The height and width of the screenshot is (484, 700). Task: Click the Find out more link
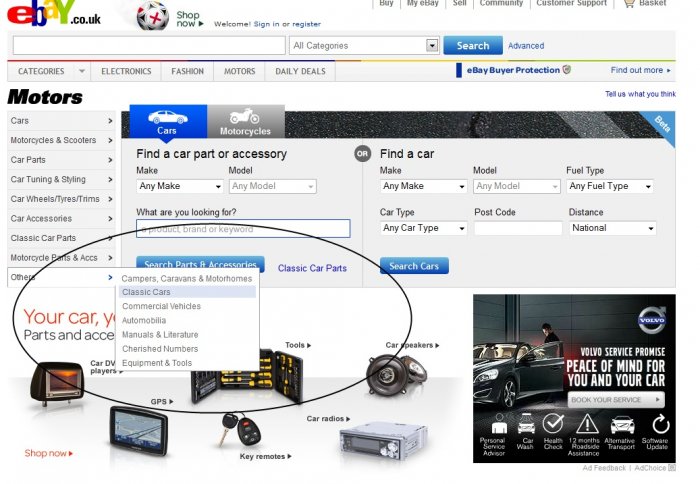[x=640, y=70]
